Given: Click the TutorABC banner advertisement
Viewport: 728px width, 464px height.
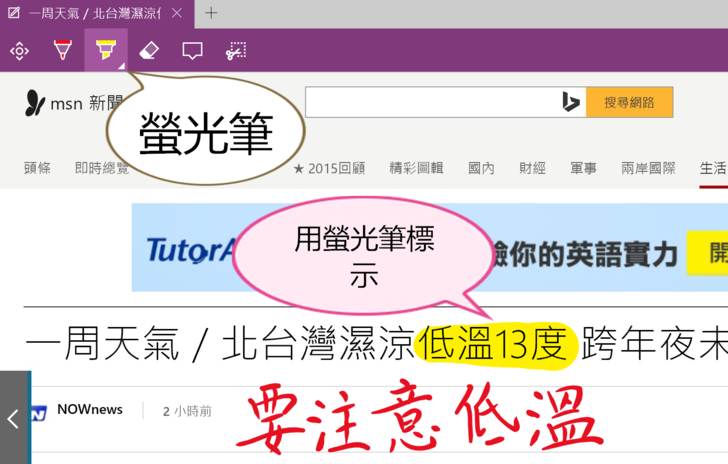Looking at the screenshot, I should (x=429, y=248).
